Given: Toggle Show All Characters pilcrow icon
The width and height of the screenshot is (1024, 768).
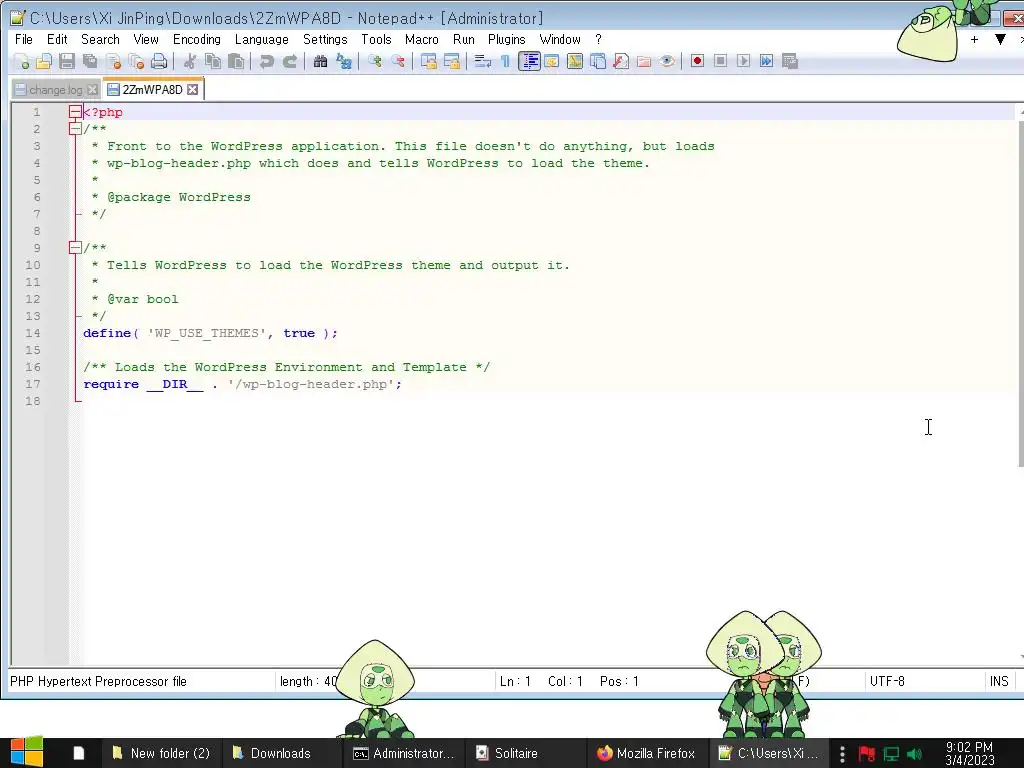Looking at the screenshot, I should [505, 61].
